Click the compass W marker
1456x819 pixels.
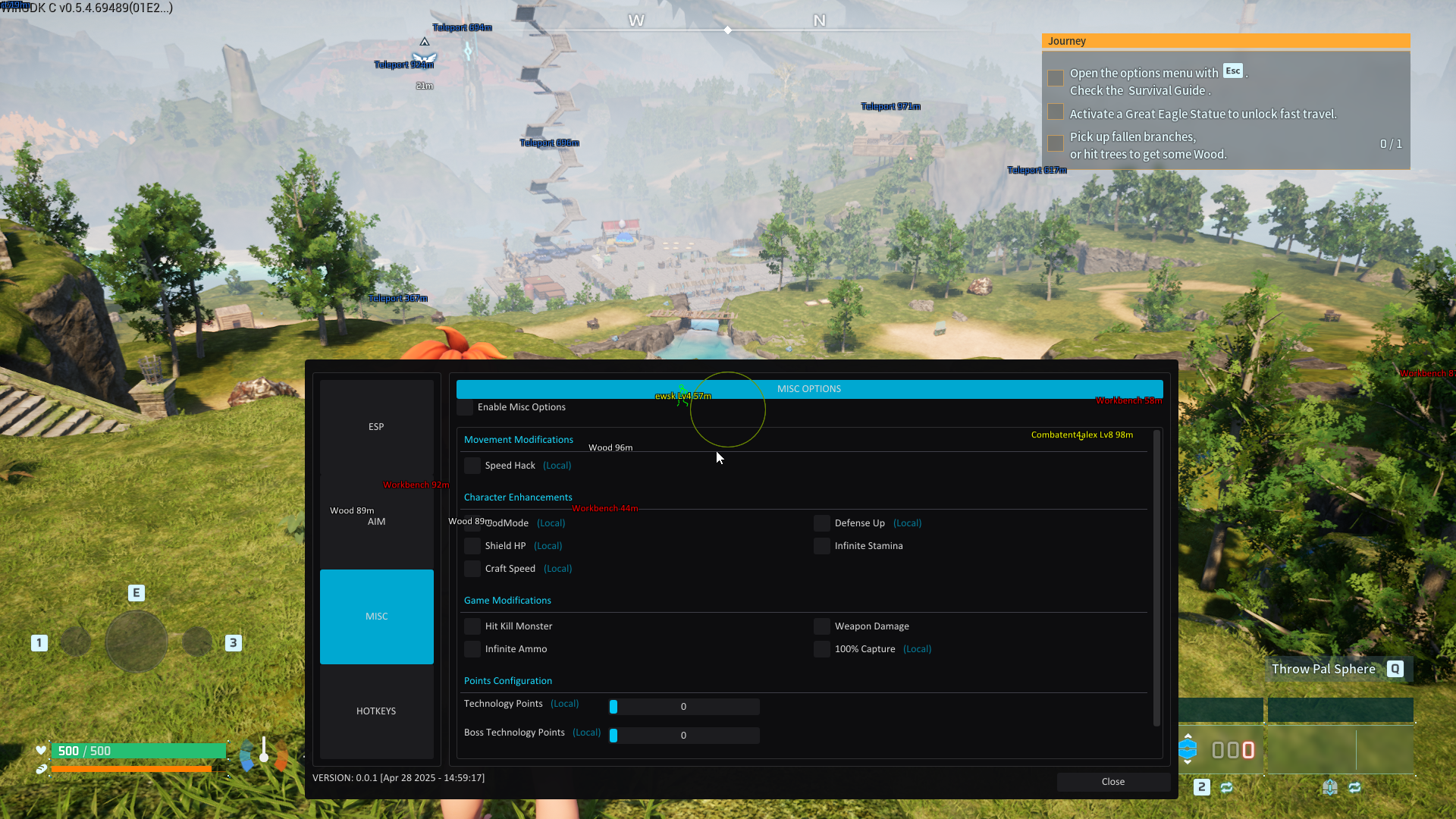click(x=636, y=20)
